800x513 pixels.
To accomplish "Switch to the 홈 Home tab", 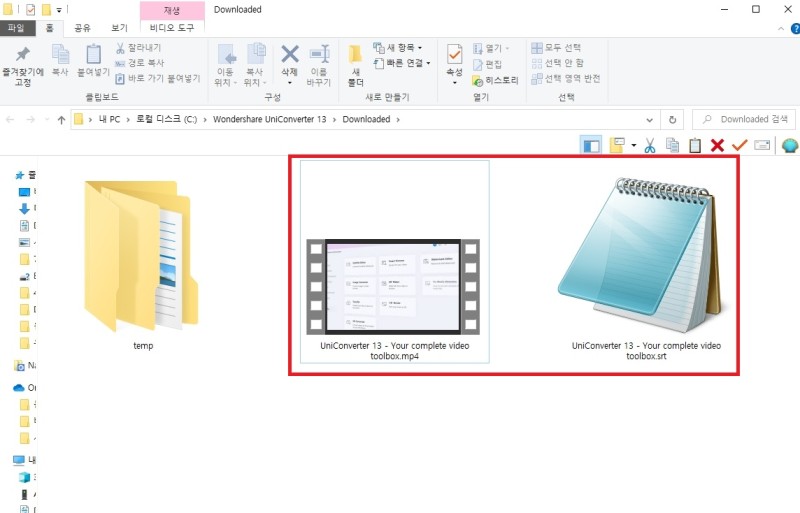I will click(49, 28).
